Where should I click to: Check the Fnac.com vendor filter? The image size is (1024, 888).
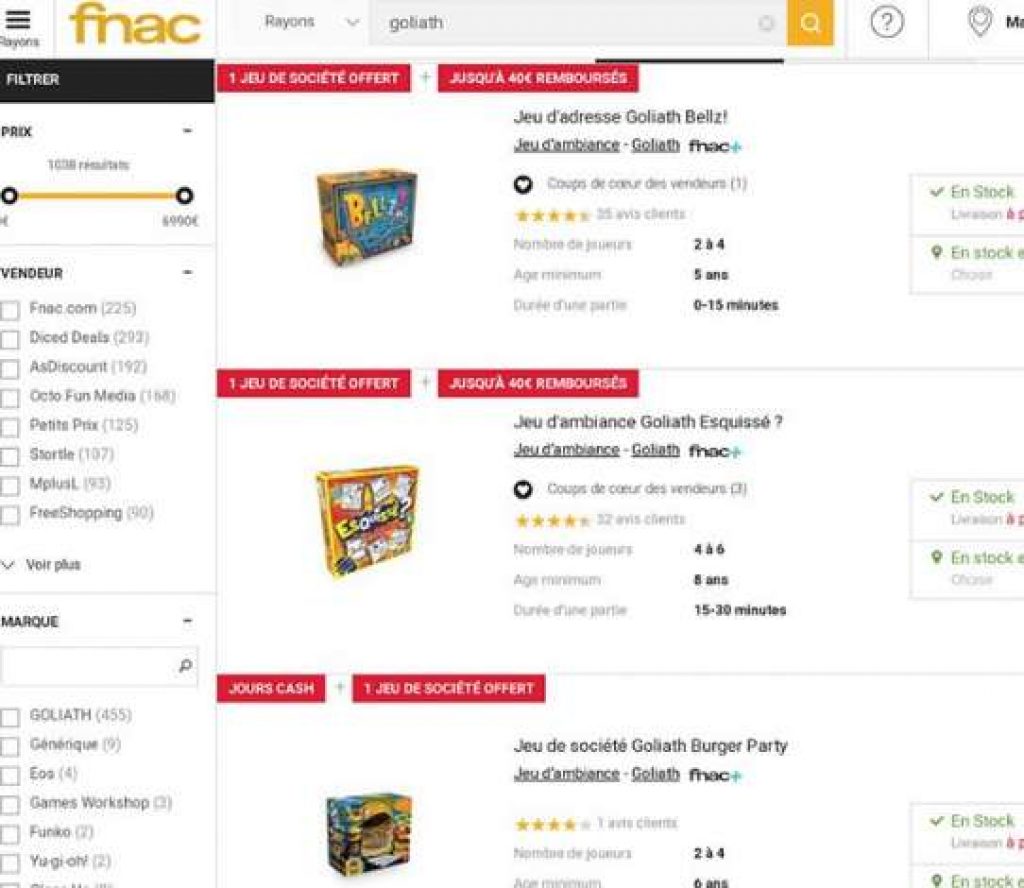click(x=10, y=310)
